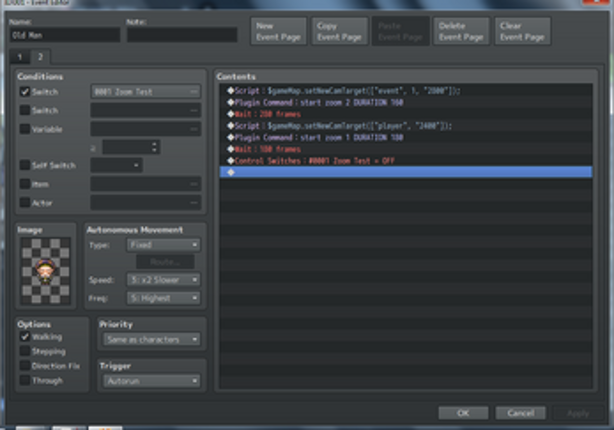Screen dimensions: 614x430
Task: Switch to event page tab 2
Action: 40,57
